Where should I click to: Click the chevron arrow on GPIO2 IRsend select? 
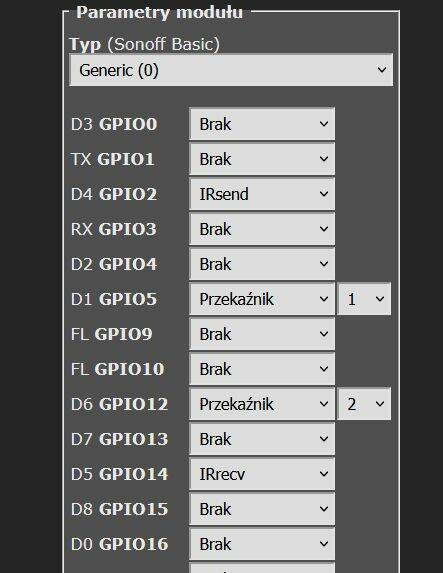(323, 194)
